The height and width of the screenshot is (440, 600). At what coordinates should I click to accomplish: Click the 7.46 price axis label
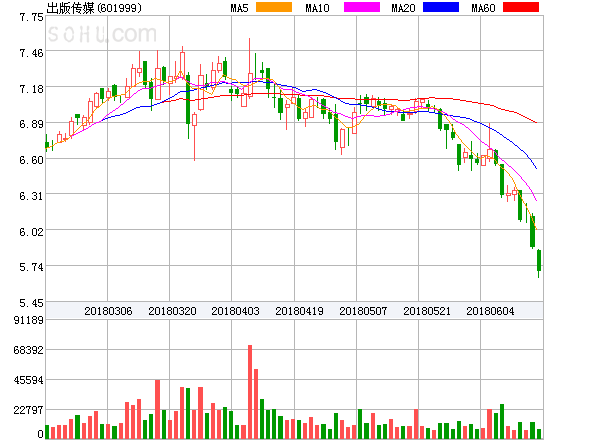[31, 53]
